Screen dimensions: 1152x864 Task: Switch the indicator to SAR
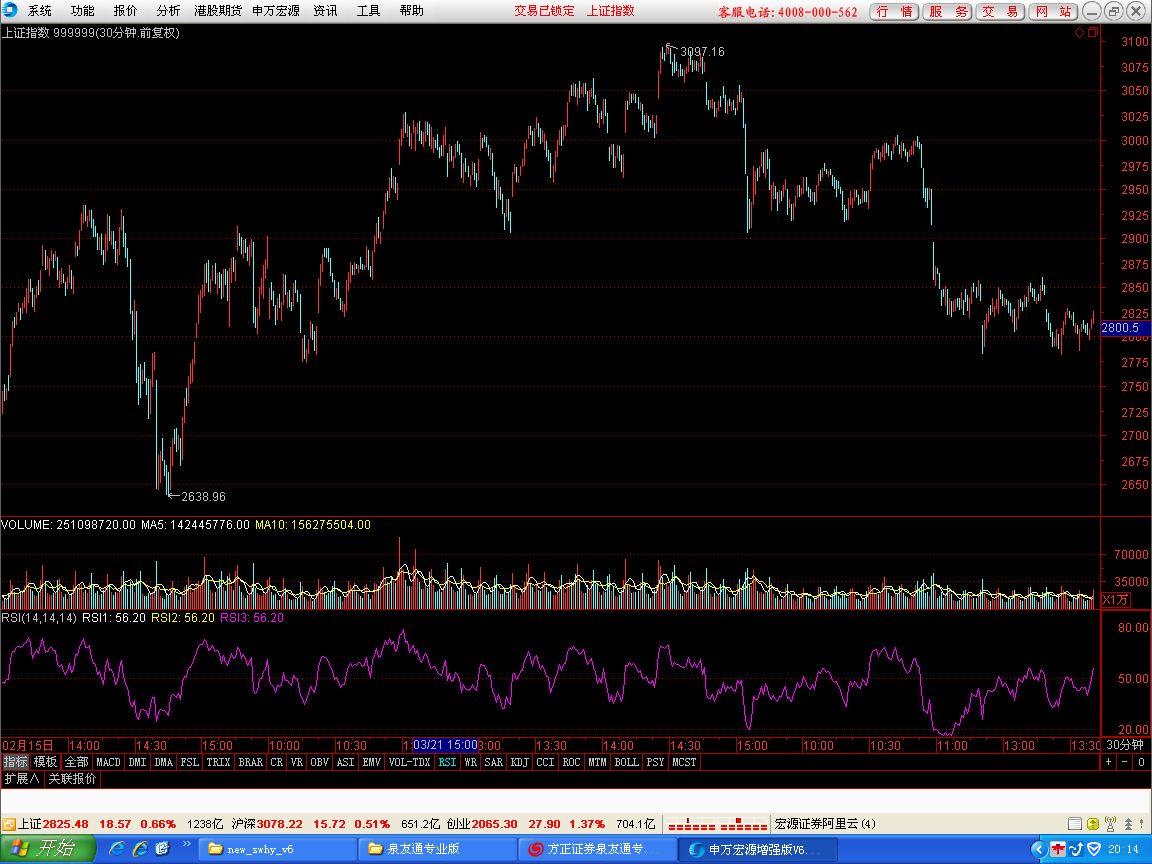click(494, 762)
